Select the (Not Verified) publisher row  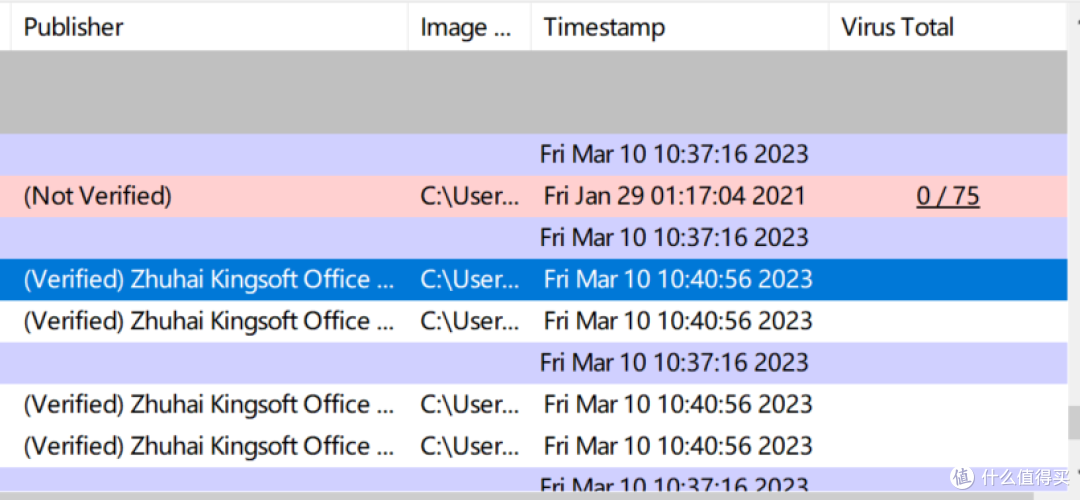coord(534,197)
